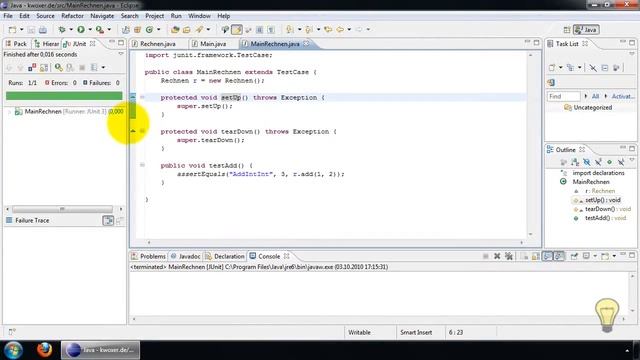Viewport: 640px width, 360px height.
Task: Click Rerun Failed Tests First icon in JUnit
Action: point(70,67)
